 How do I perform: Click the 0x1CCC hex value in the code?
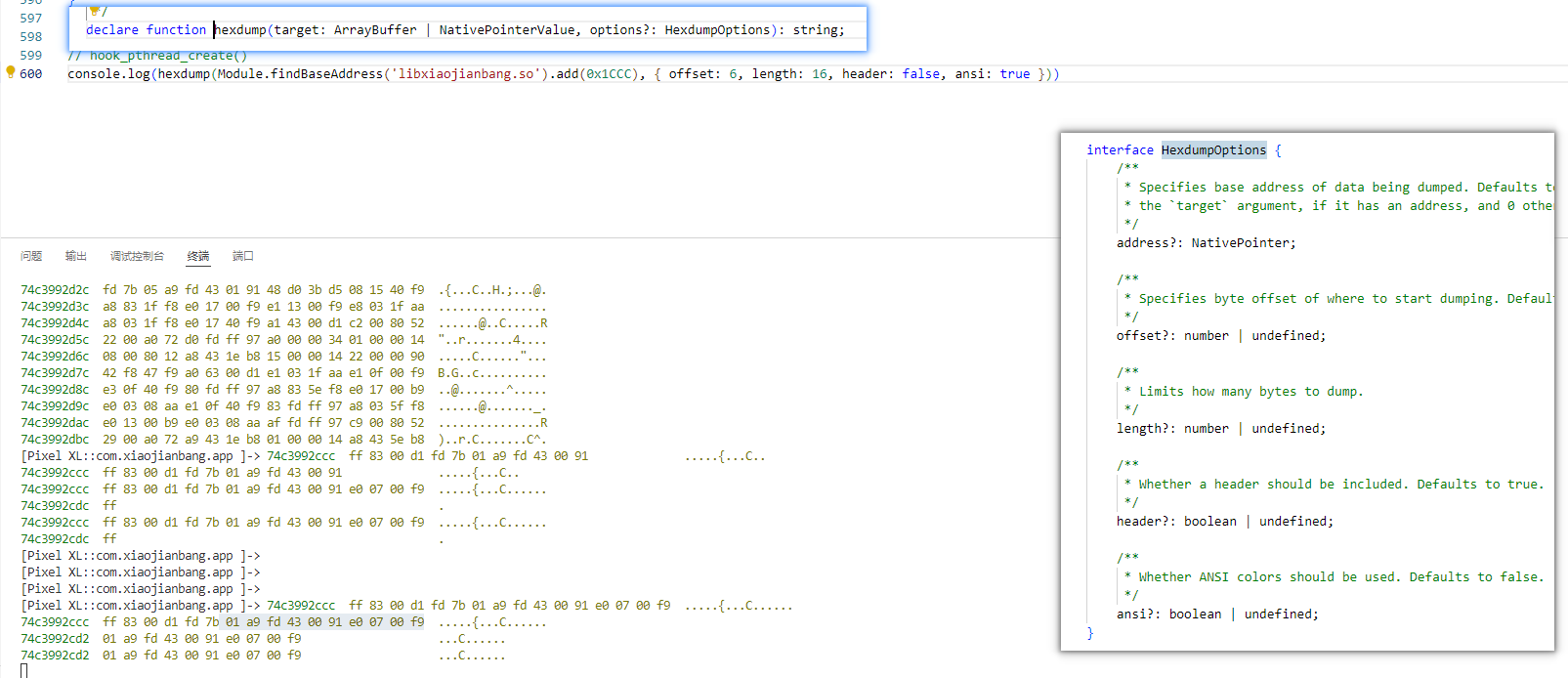tap(611, 74)
